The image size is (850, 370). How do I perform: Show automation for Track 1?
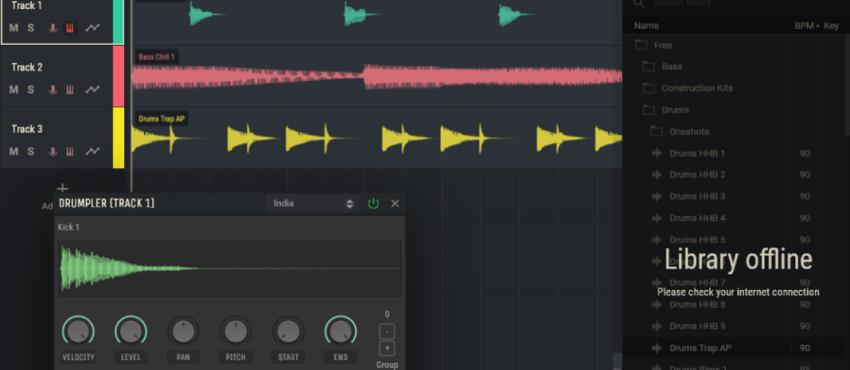pos(93,28)
